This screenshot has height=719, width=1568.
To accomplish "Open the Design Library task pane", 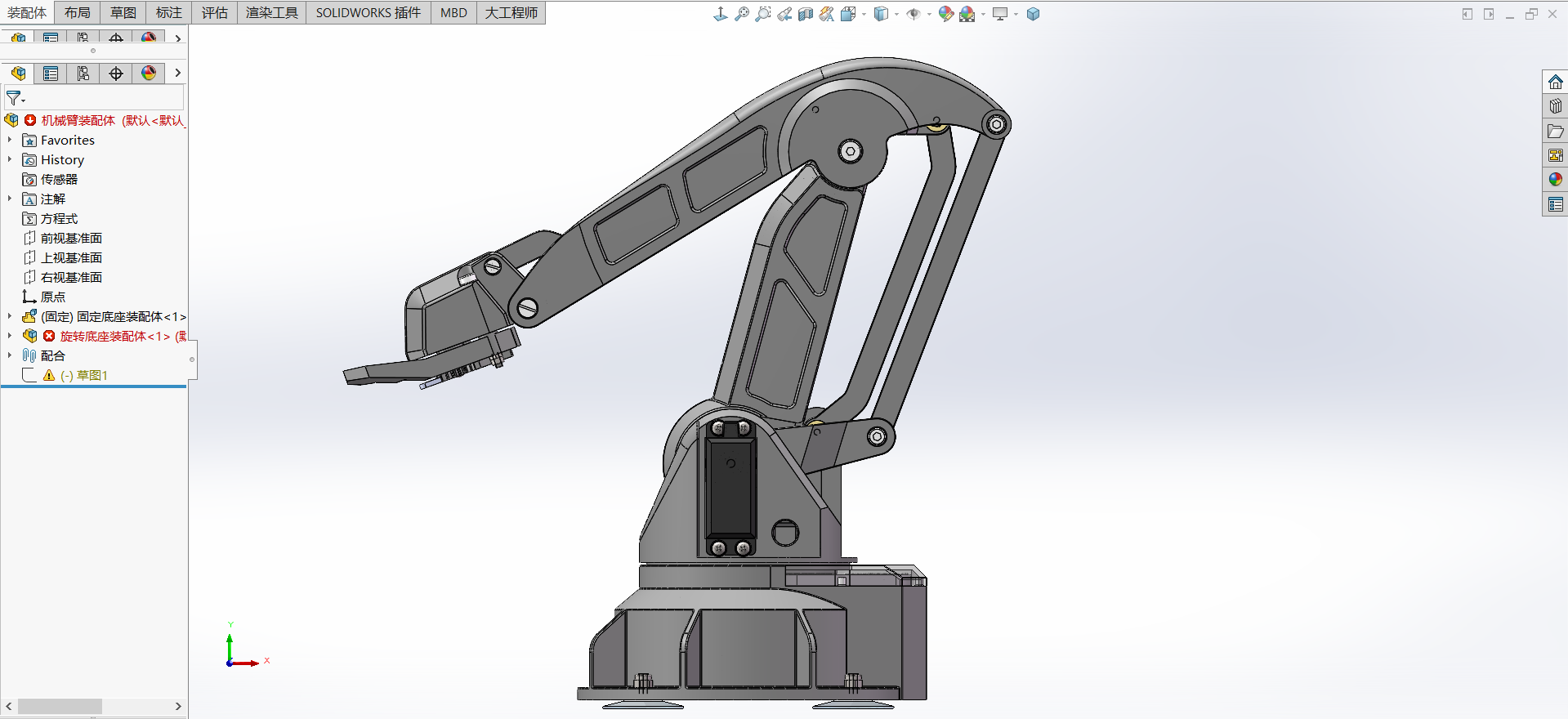I will coord(1556,106).
